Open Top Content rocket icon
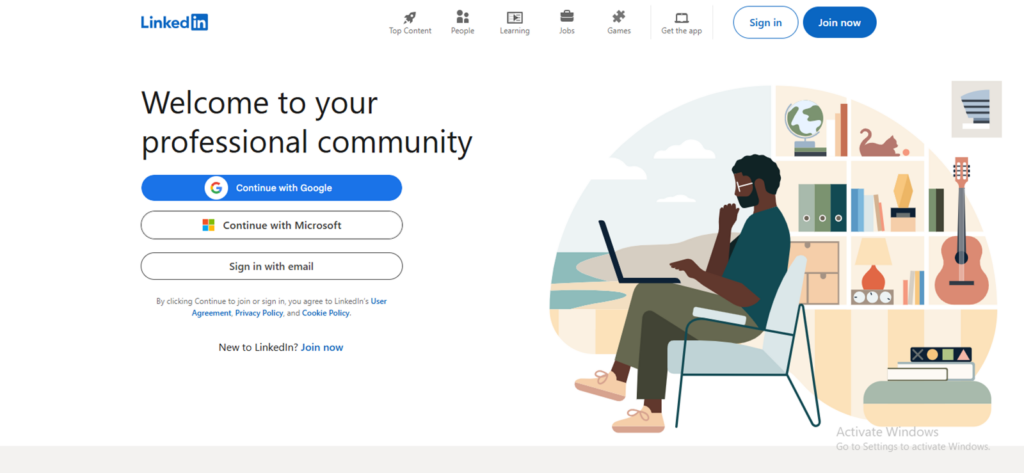 pyautogui.click(x=410, y=18)
